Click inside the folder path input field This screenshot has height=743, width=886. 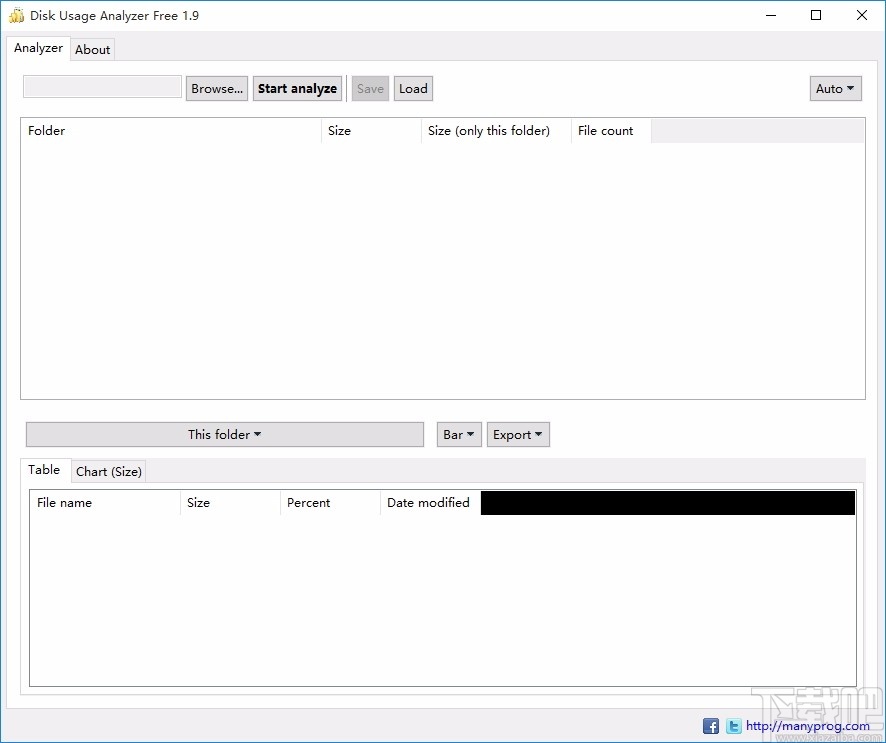(x=101, y=86)
